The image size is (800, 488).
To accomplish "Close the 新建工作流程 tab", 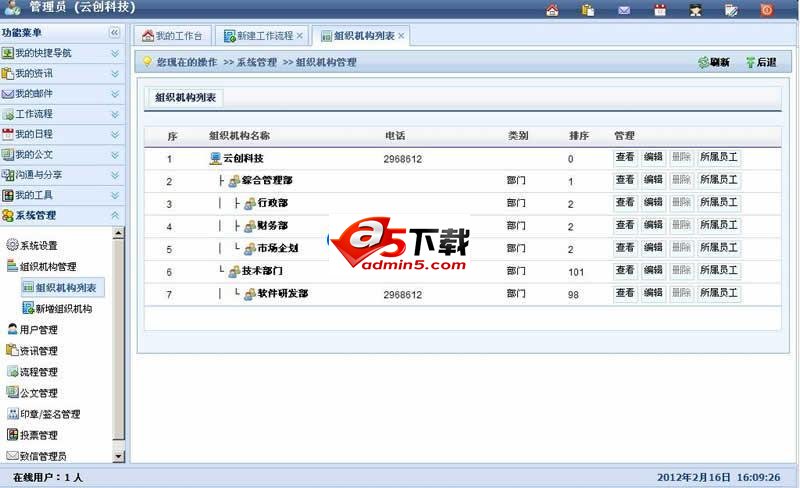I will (300, 36).
